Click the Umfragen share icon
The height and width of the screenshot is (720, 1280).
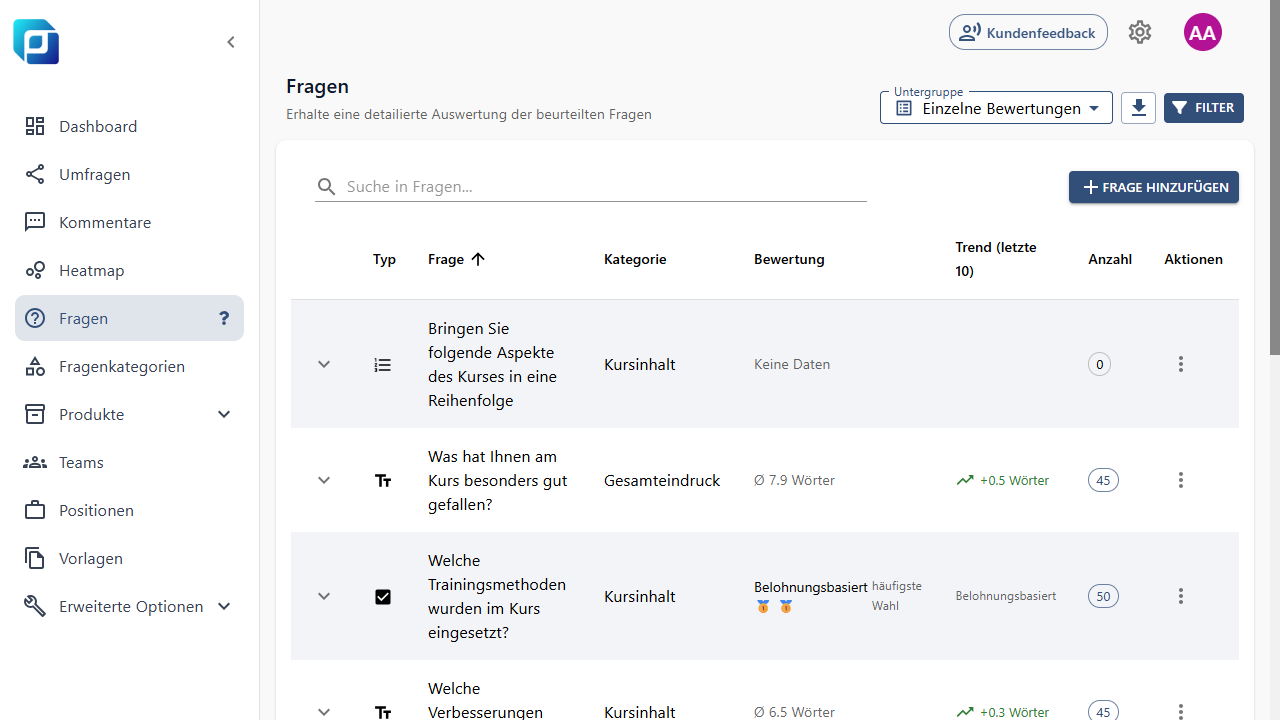click(35, 174)
